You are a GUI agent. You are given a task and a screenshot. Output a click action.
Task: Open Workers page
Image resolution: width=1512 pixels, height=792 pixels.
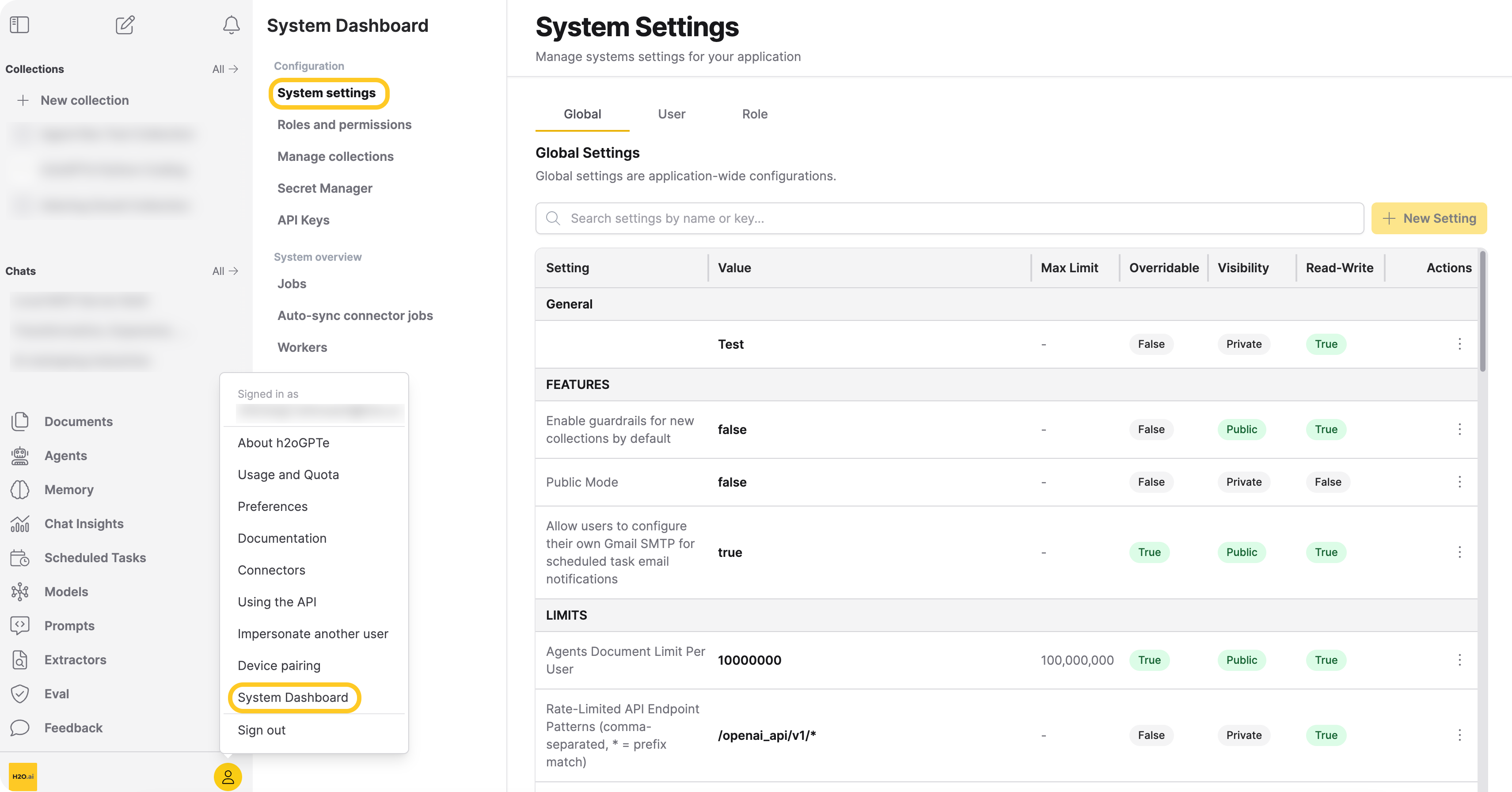302,347
